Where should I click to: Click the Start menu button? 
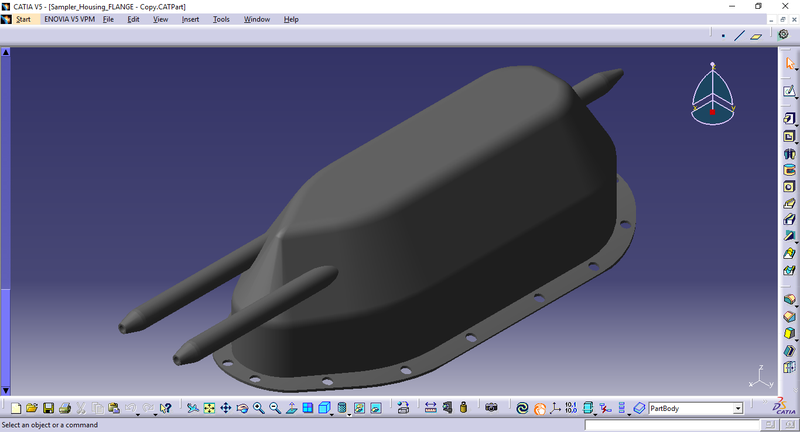(x=23, y=19)
